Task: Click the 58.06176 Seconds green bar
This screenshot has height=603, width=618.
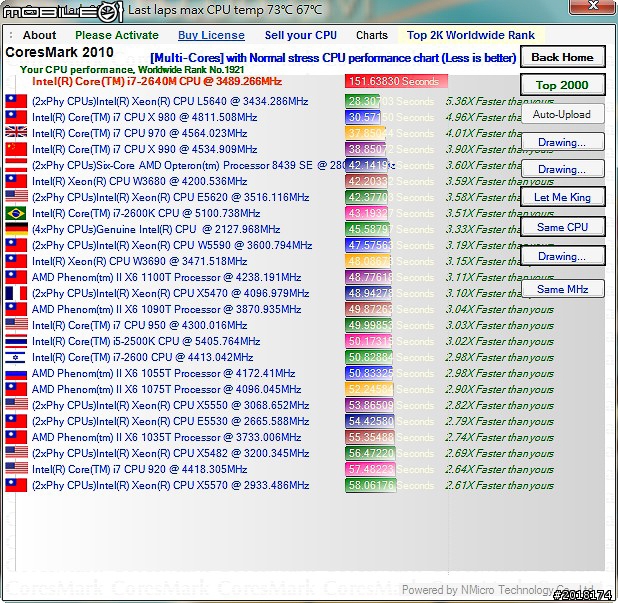Action: coord(370,486)
